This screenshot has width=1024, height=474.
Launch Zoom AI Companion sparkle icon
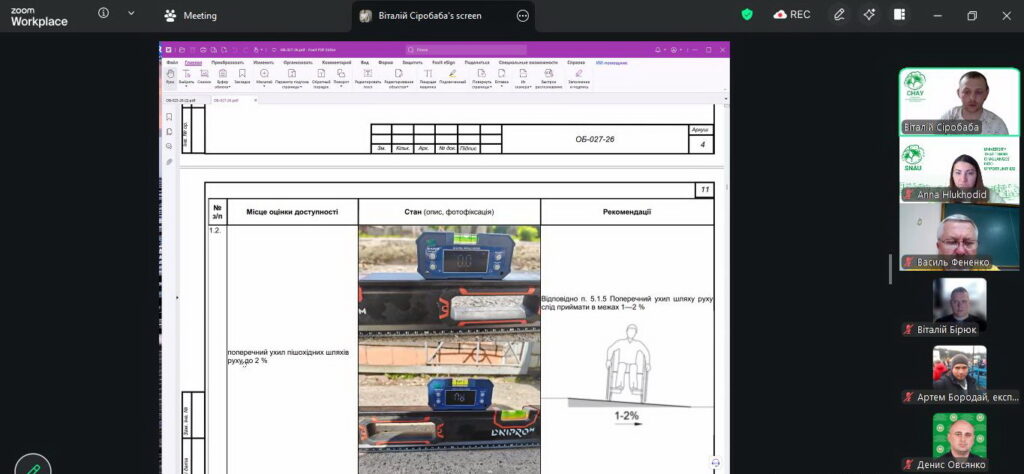point(869,15)
